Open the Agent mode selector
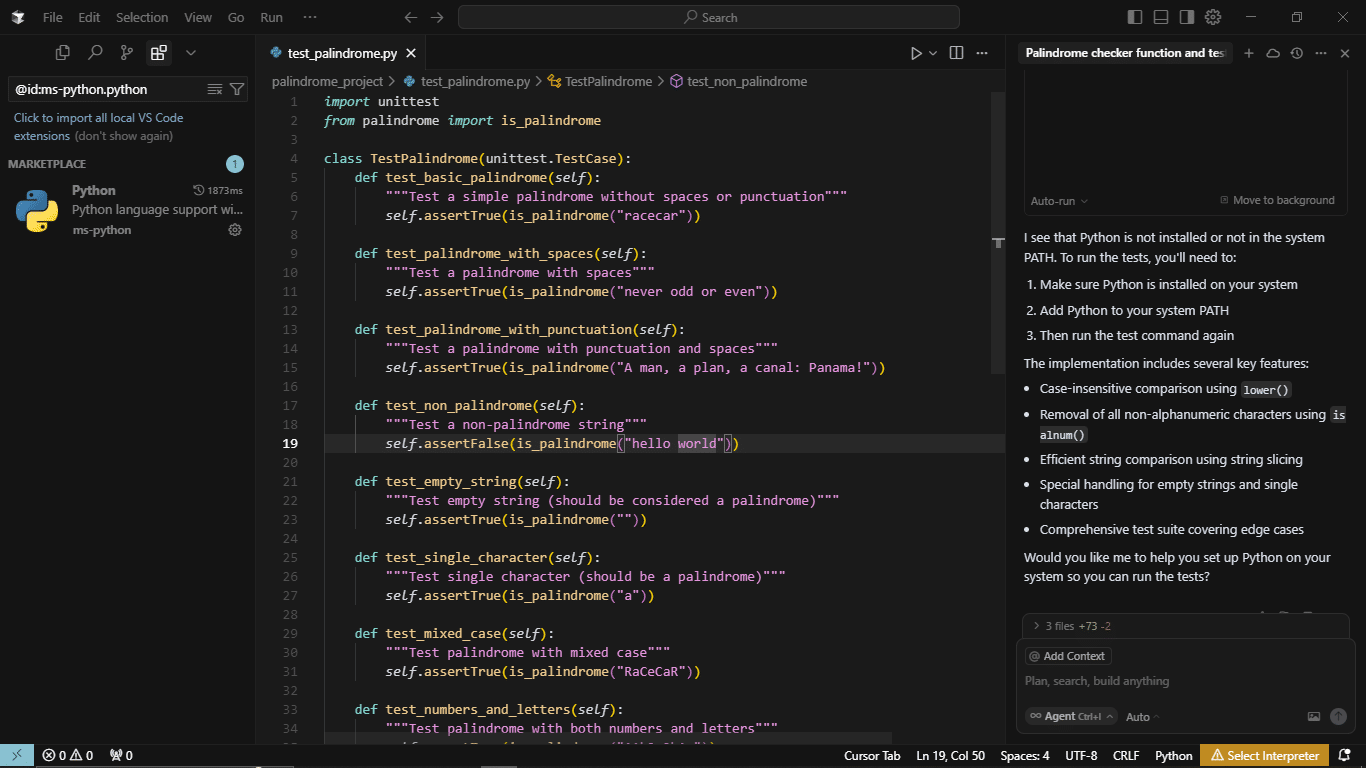1366x768 pixels. (x=1072, y=716)
